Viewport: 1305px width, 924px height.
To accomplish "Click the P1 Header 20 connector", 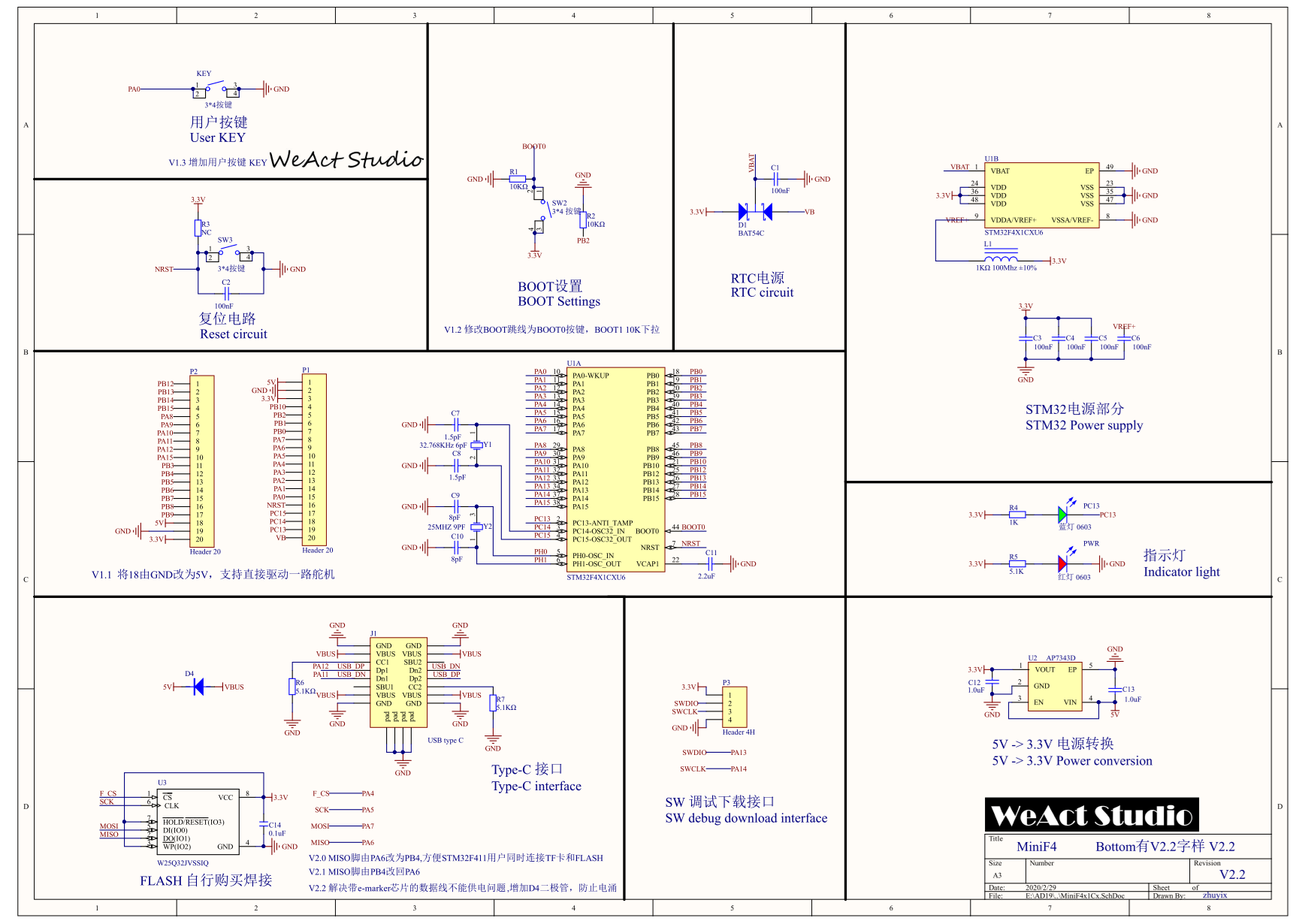I will tap(313, 460).
